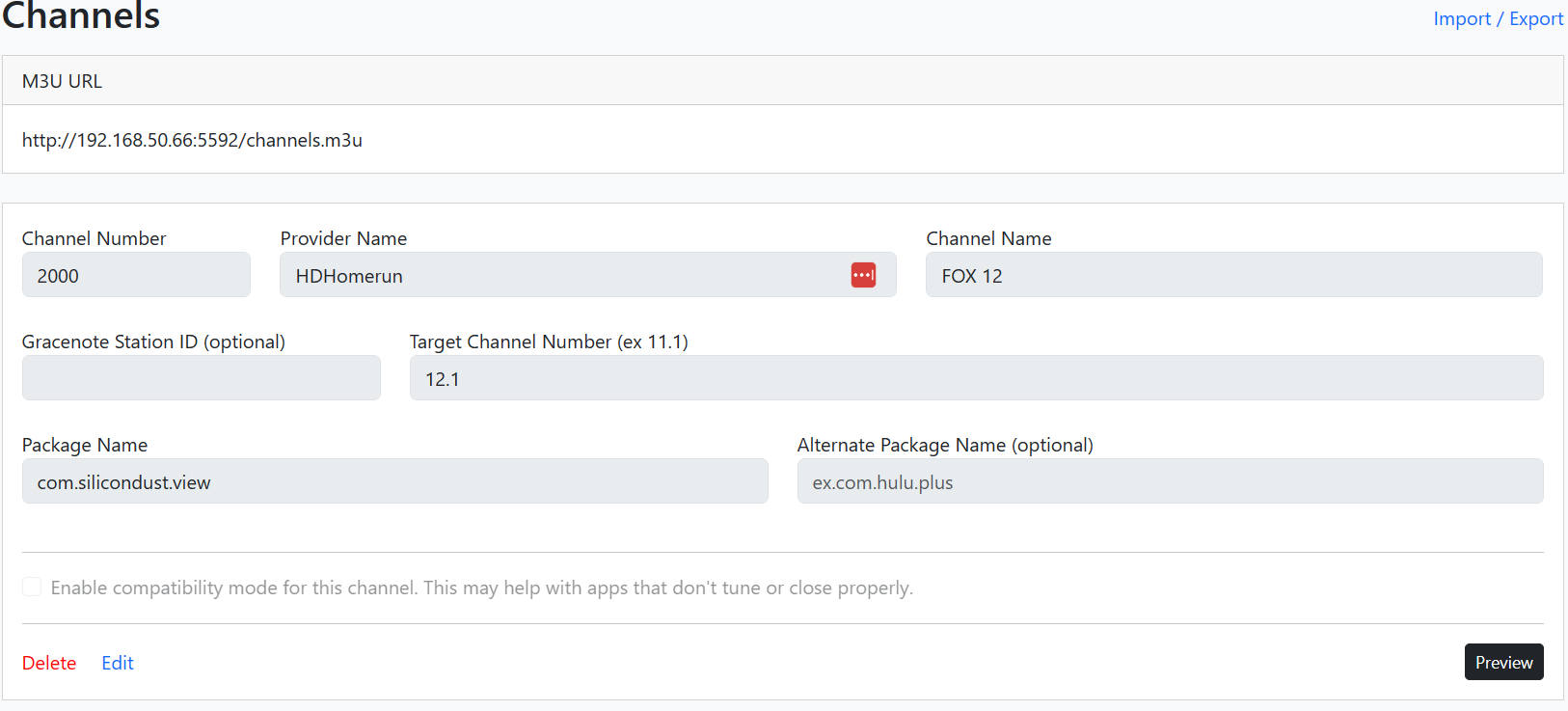Viewport: 1568px width, 711px height.
Task: Click the Channels page heading
Action: [x=81, y=16]
